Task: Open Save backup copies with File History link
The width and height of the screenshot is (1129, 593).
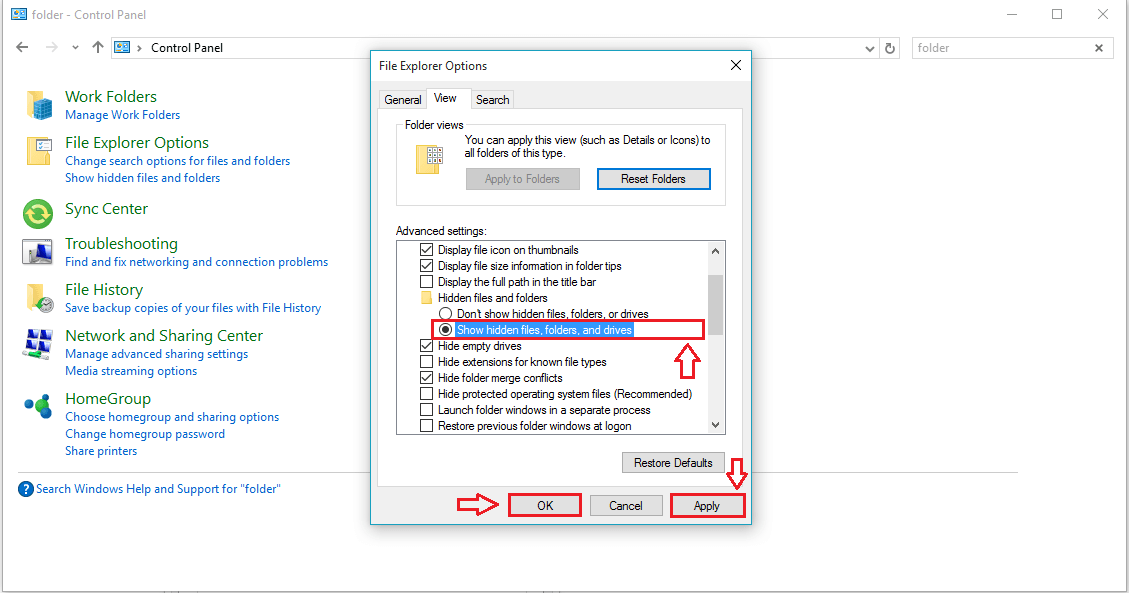Action: (x=193, y=308)
